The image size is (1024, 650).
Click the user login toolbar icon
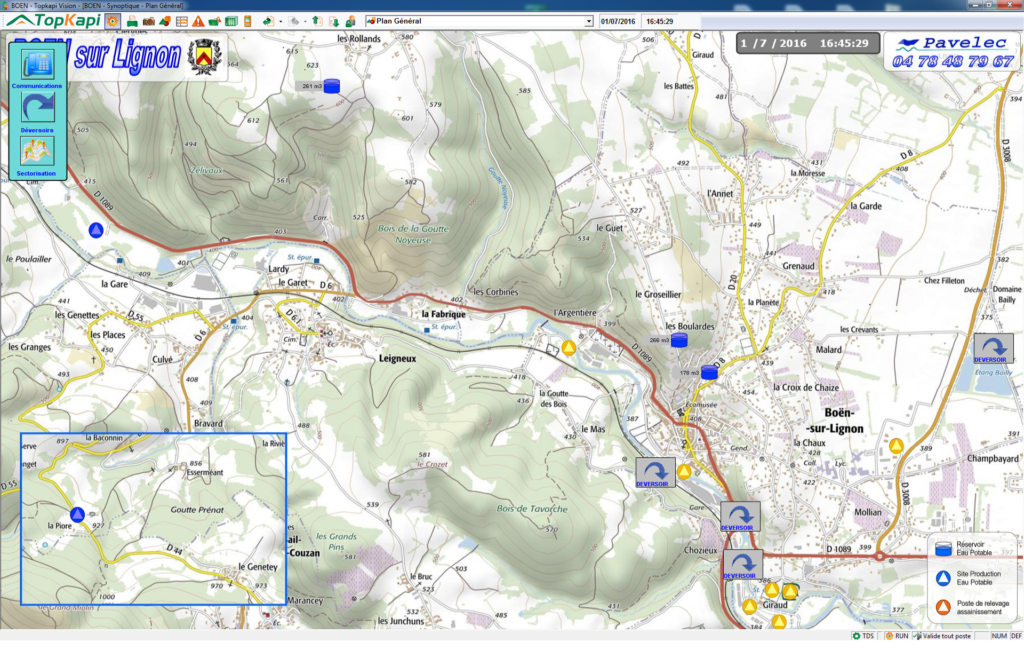tap(351, 22)
